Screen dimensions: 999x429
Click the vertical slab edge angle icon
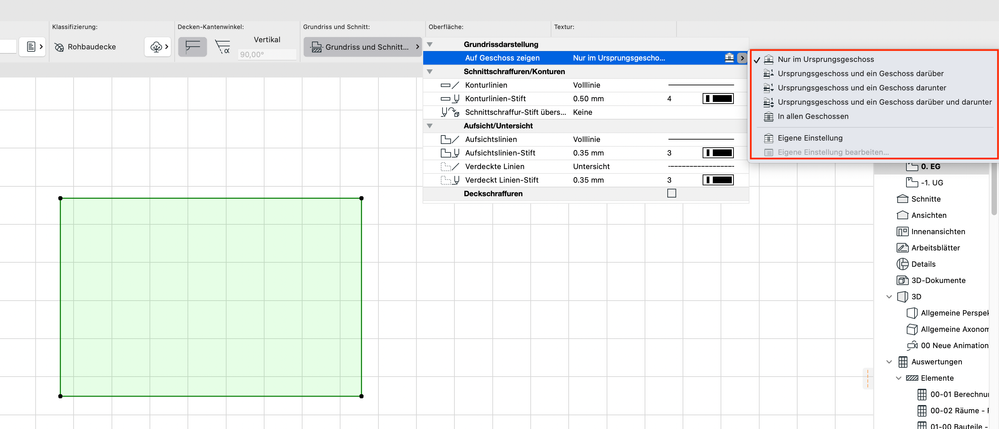192,46
